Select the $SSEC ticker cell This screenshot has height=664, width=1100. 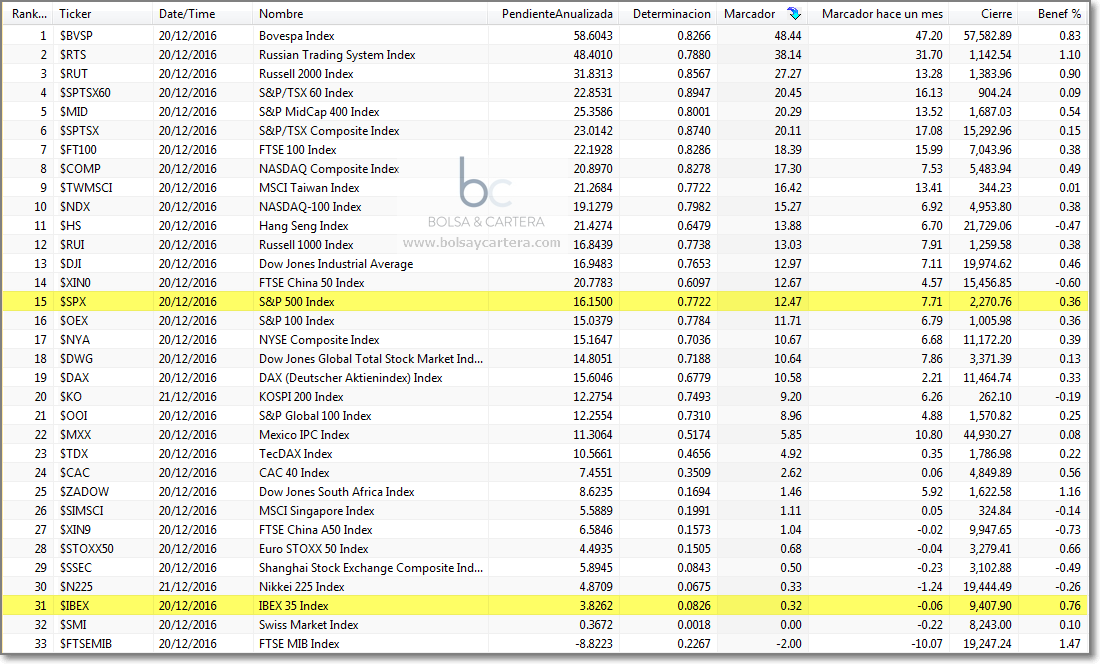(76, 567)
